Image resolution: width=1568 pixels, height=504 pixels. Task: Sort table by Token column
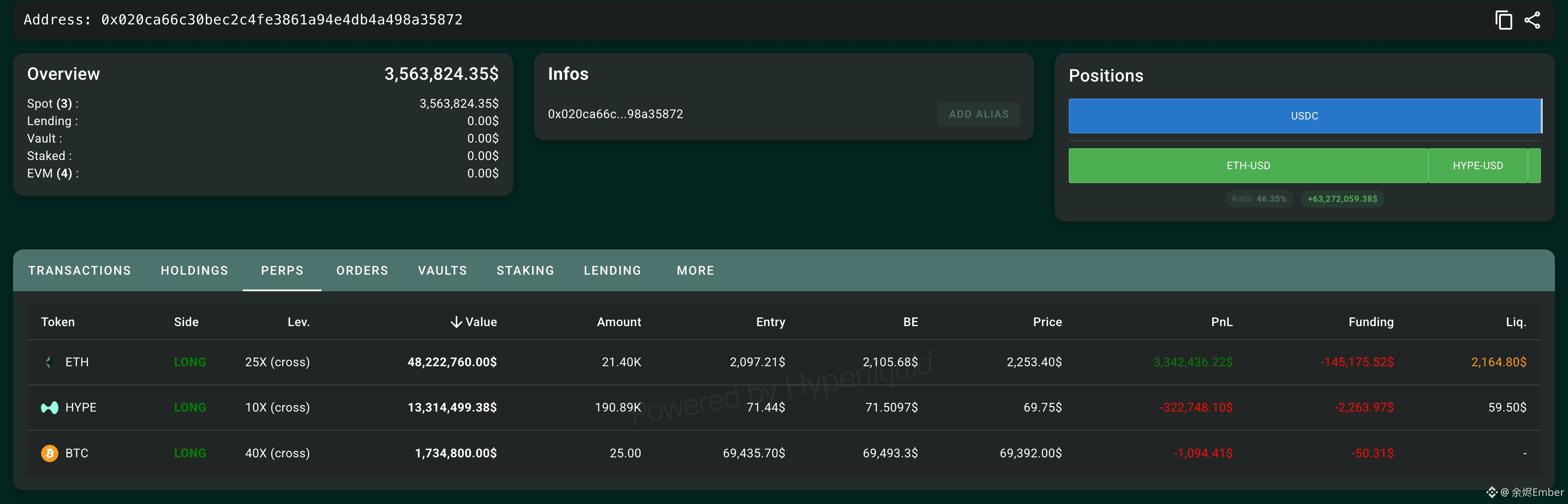[x=58, y=322]
